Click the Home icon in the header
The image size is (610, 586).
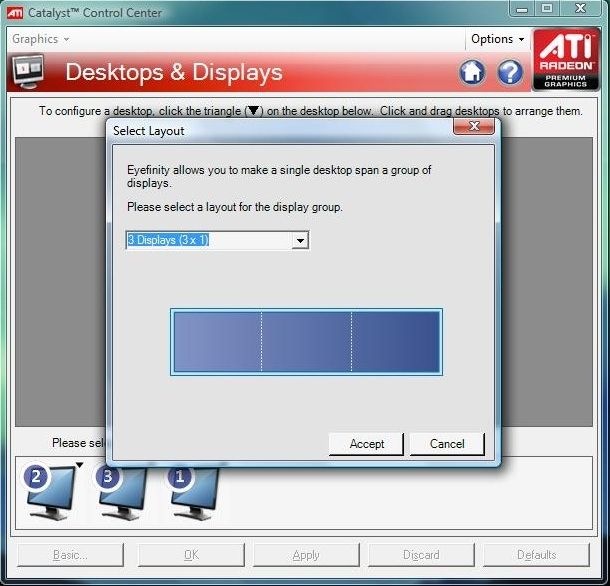pyautogui.click(x=472, y=72)
